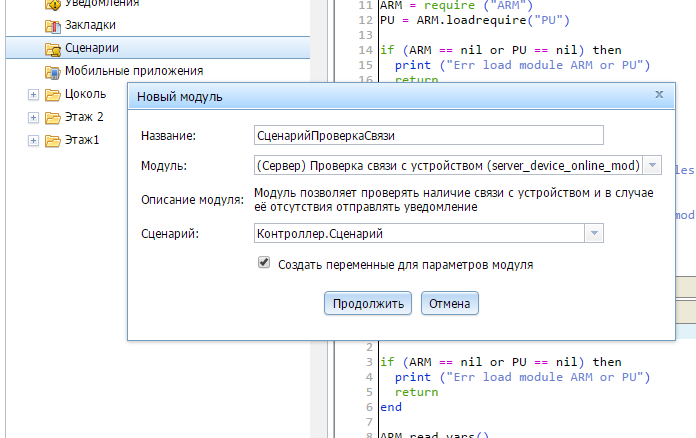696x438 pixels.
Task: Select Этаж 2 tree item label
Action: point(84,117)
